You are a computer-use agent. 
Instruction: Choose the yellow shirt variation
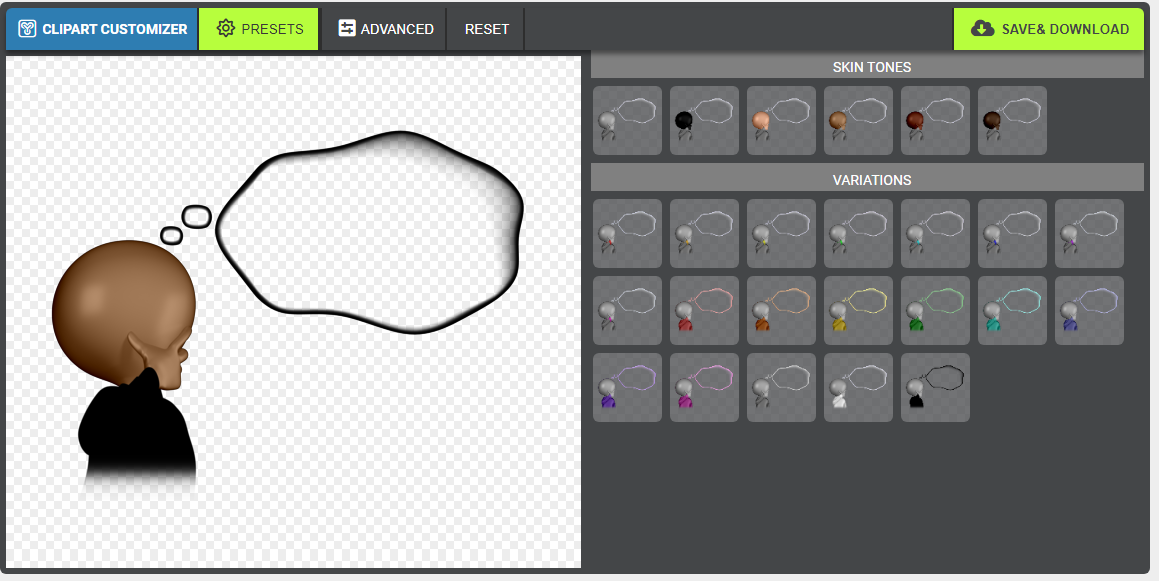pyautogui.click(x=858, y=311)
